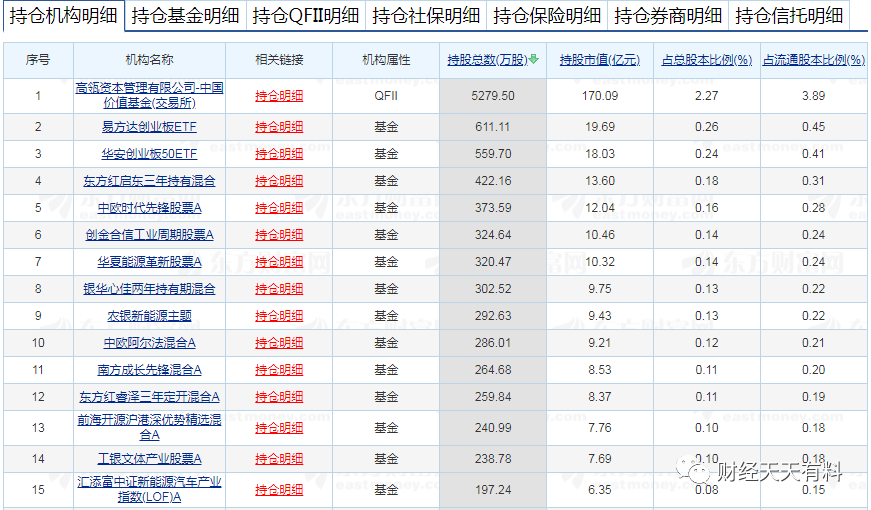Viewport: 871px width, 510px height.
Task: Click 持仓明细 for 东方红睿泽三年定开混合A row
Action: click(279, 397)
